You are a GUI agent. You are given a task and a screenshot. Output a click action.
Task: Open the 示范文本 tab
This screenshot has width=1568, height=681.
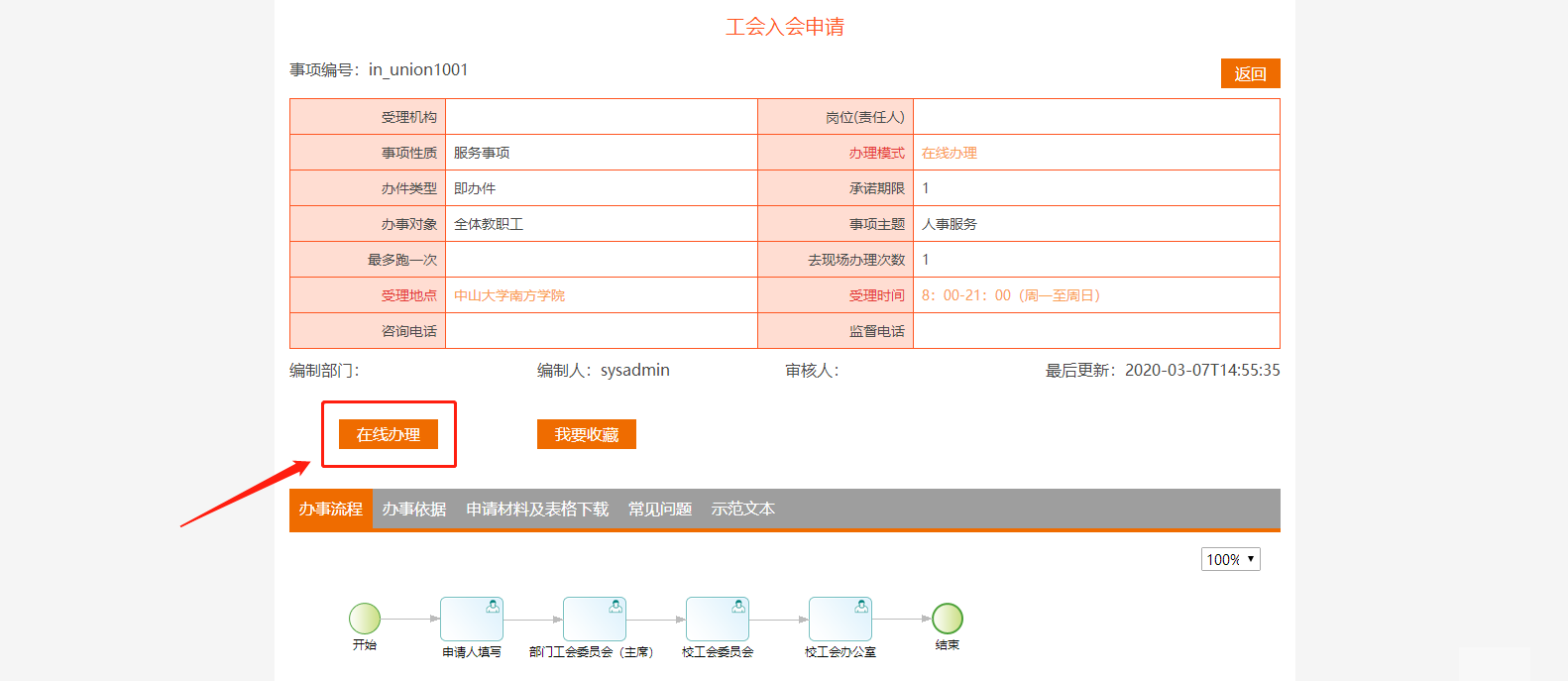[743, 509]
